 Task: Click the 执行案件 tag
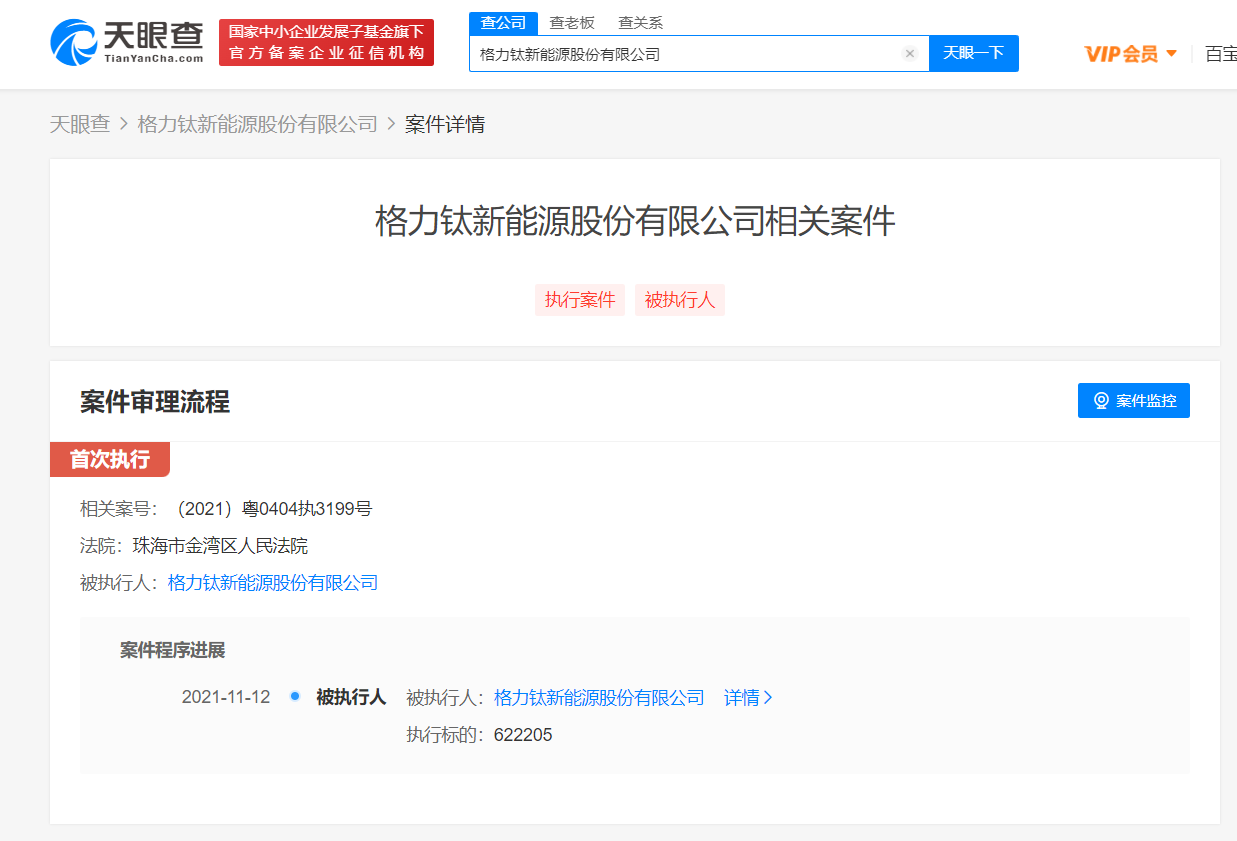pos(580,300)
